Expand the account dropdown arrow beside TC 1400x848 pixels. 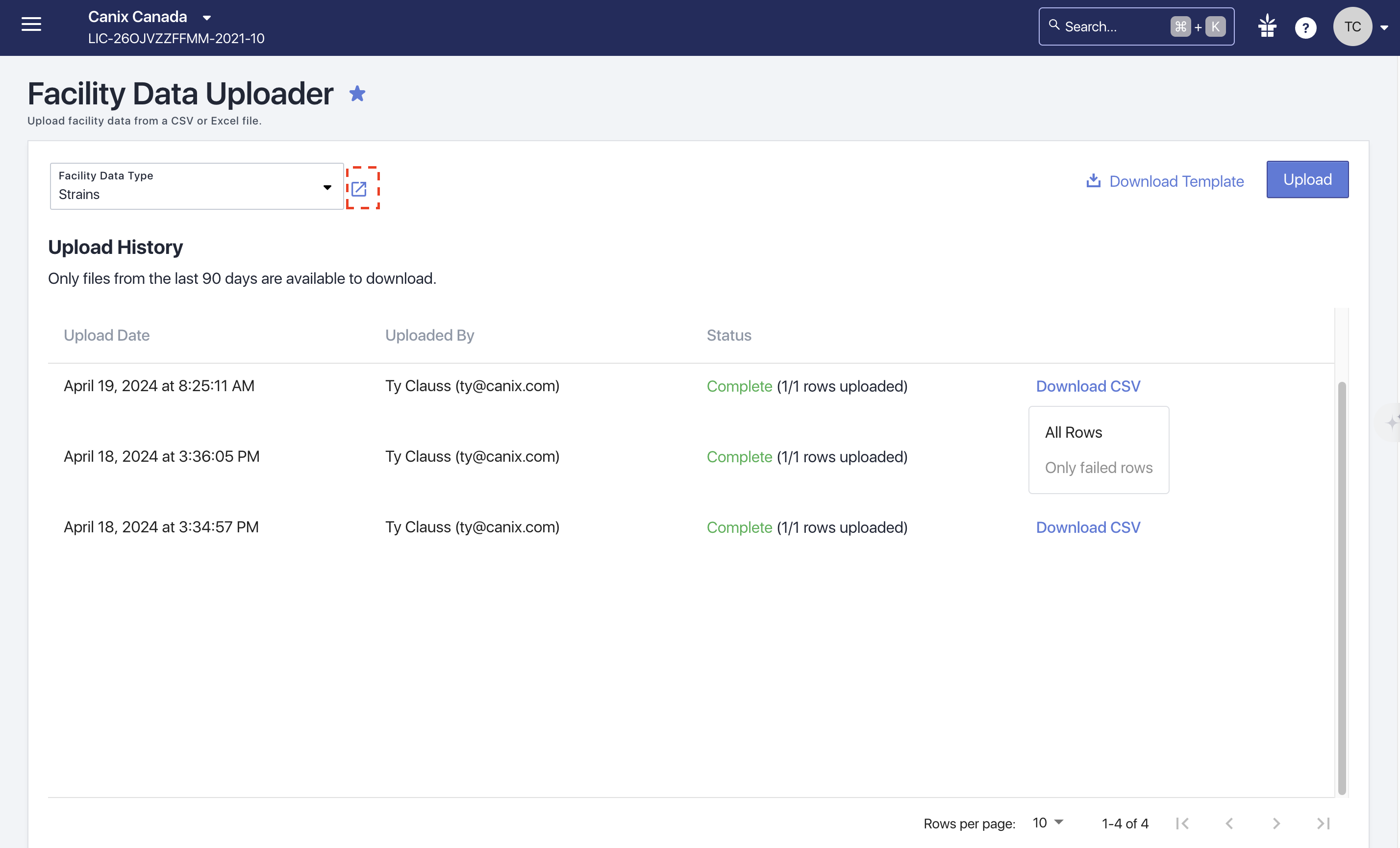[1385, 28]
